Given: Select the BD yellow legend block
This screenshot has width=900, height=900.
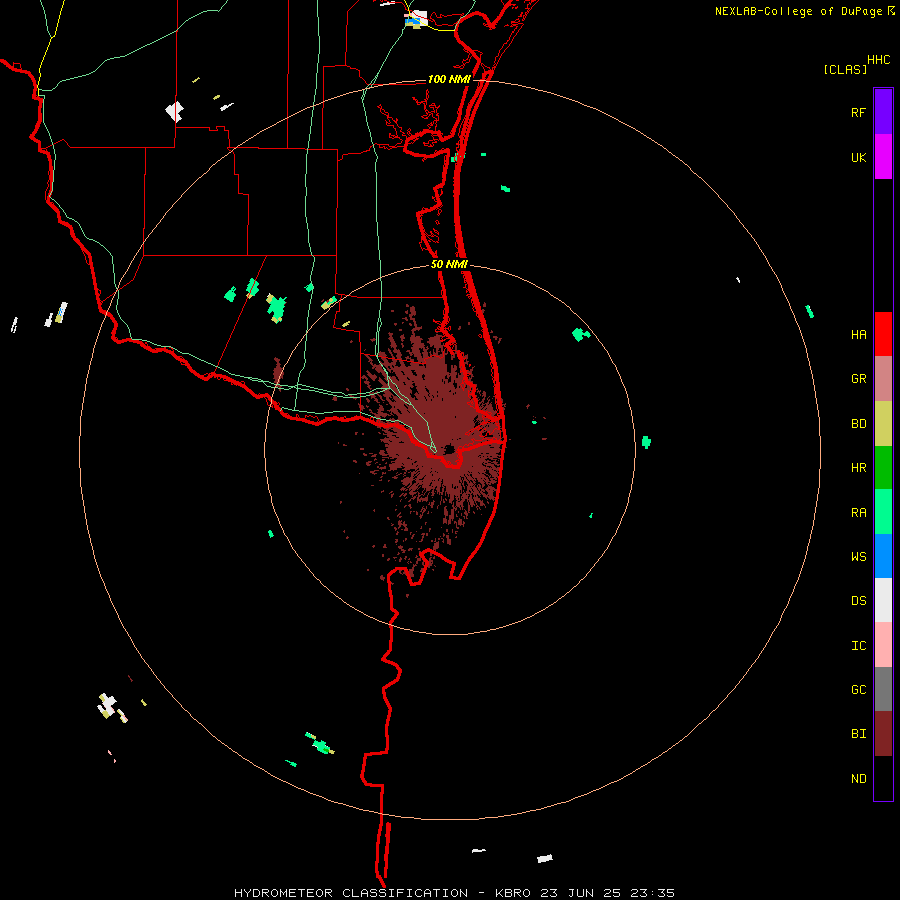Looking at the screenshot, I should 883,424.
